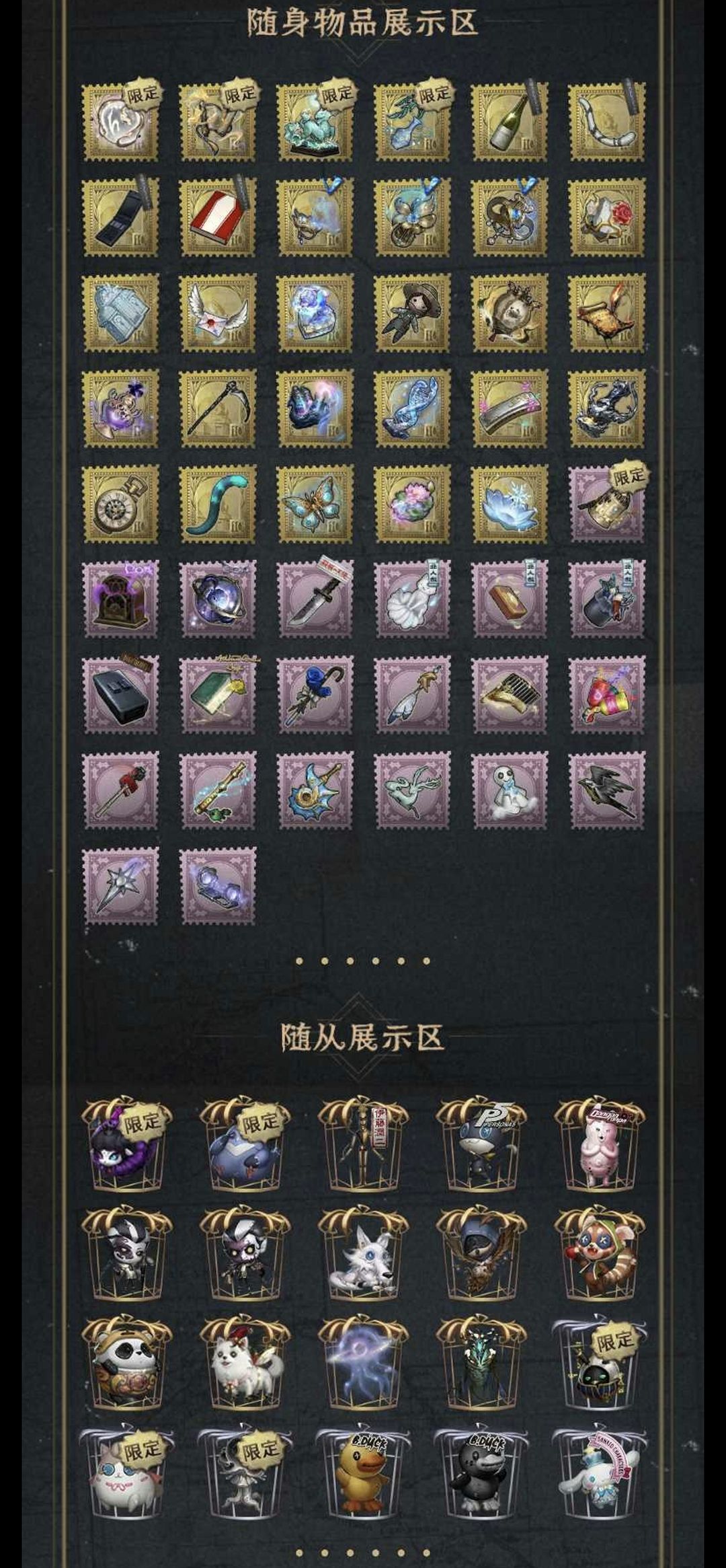Click the panda pet in cage

(x=126, y=1365)
